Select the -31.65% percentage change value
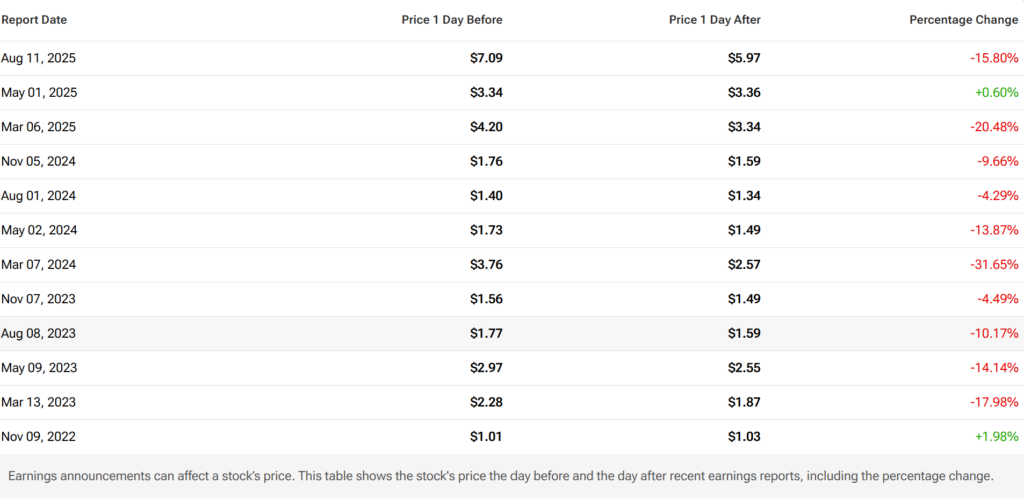 click(994, 265)
